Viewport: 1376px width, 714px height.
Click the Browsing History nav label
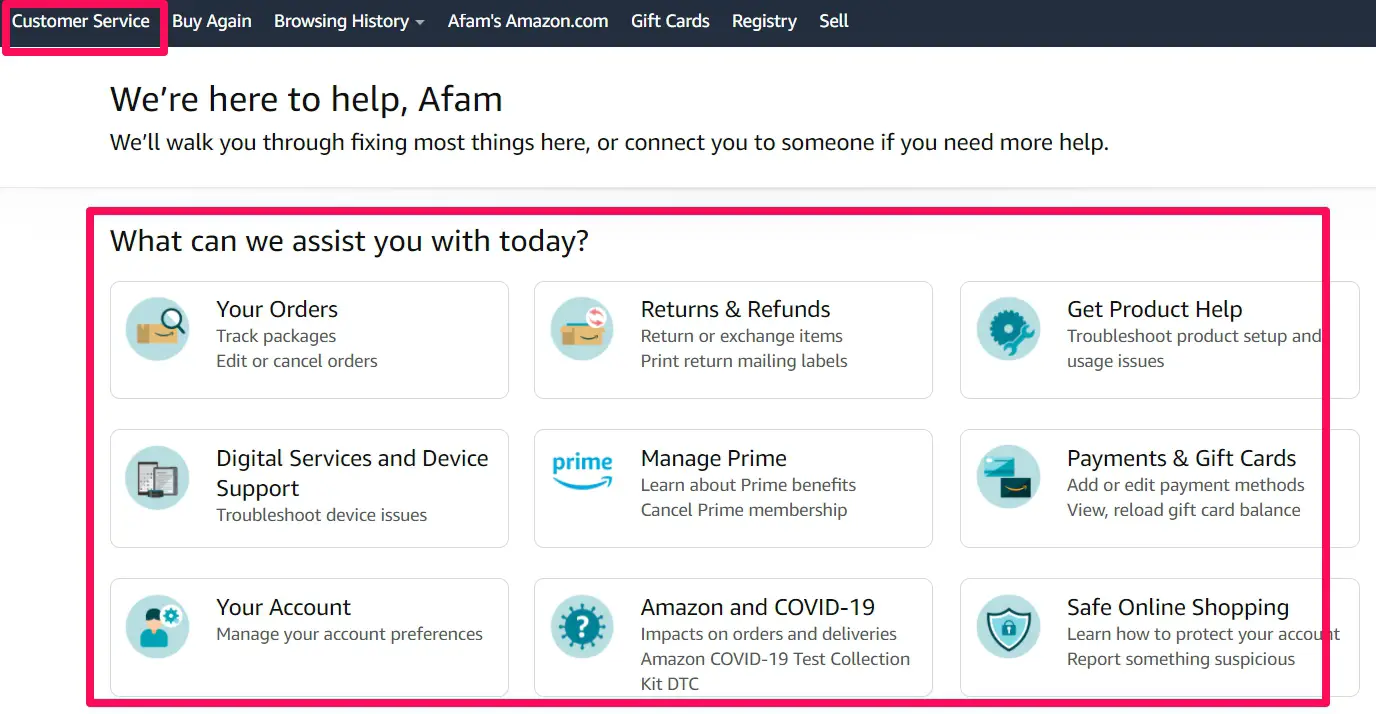(x=341, y=21)
